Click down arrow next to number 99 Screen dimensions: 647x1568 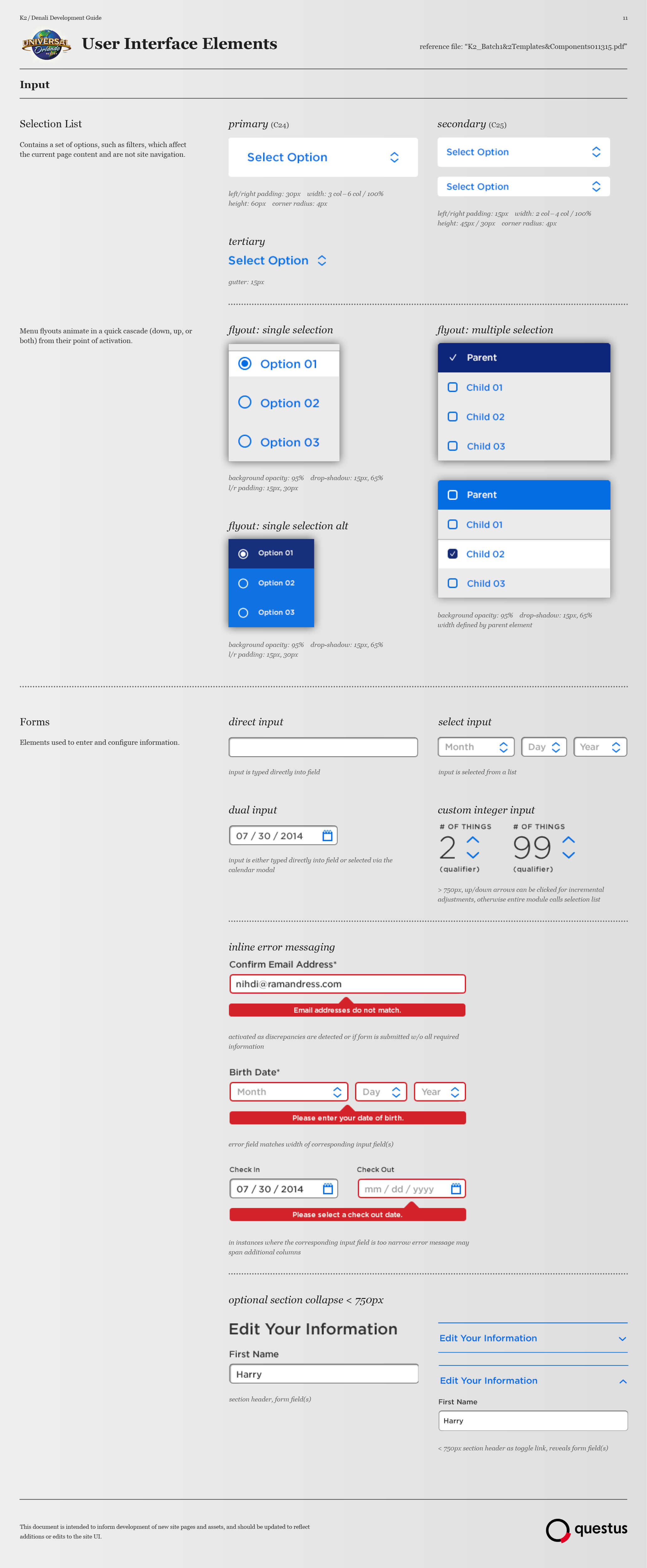pos(569,855)
